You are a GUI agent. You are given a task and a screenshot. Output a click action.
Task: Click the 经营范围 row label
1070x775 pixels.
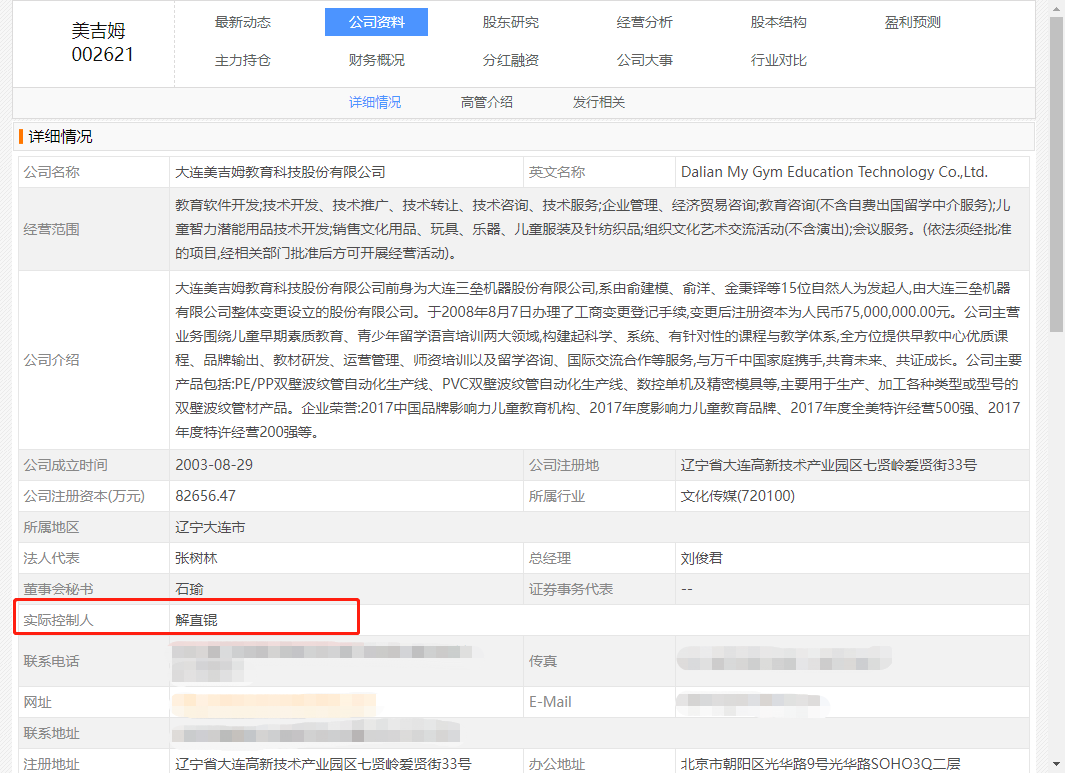(51, 229)
